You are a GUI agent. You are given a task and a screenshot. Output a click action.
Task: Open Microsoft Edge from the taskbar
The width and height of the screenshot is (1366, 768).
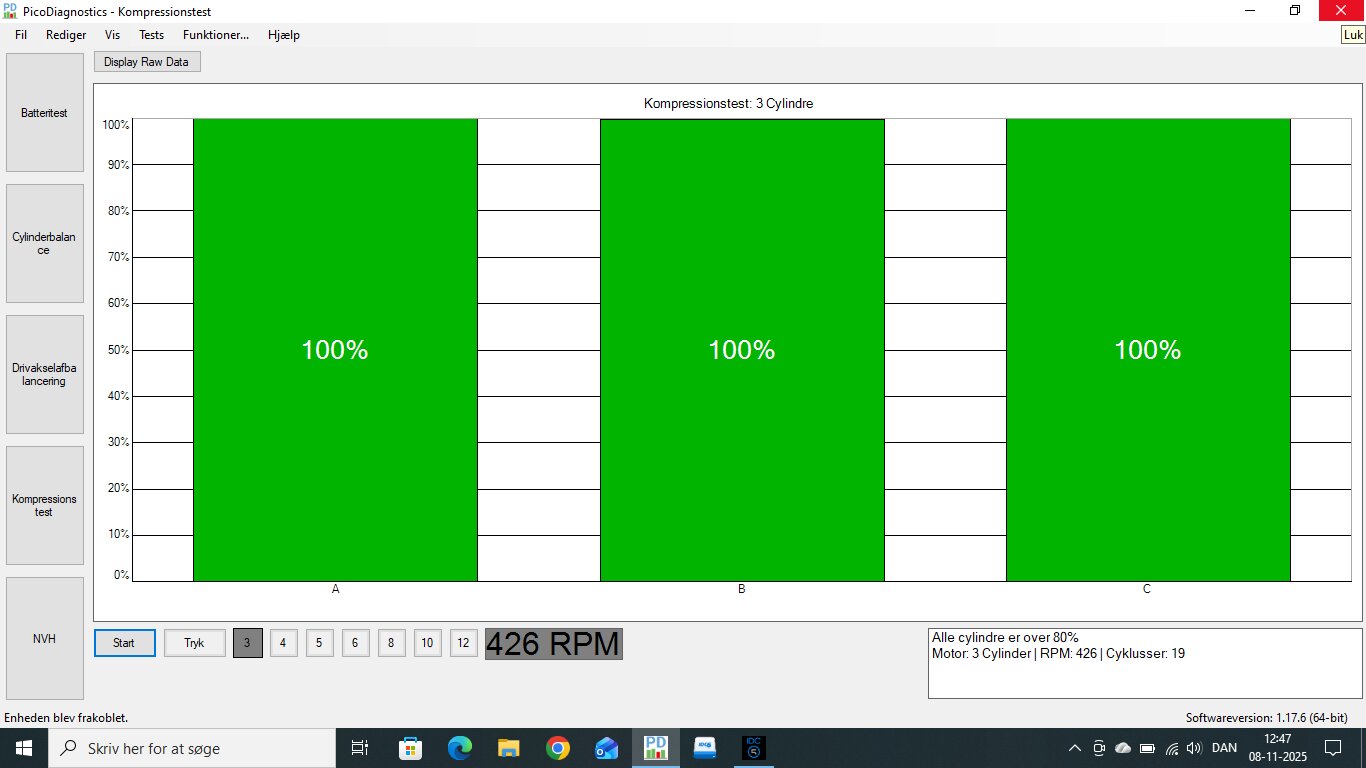(459, 748)
